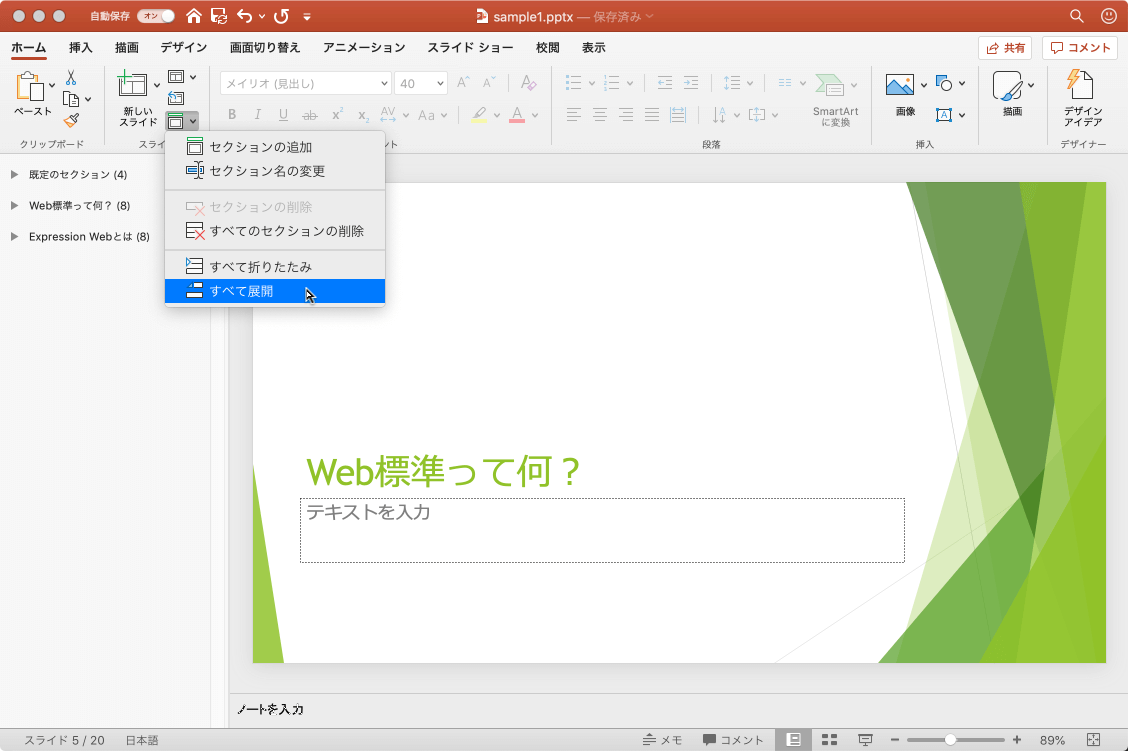Apply the red font color
This screenshot has width=1128, height=751.
pos(517,114)
